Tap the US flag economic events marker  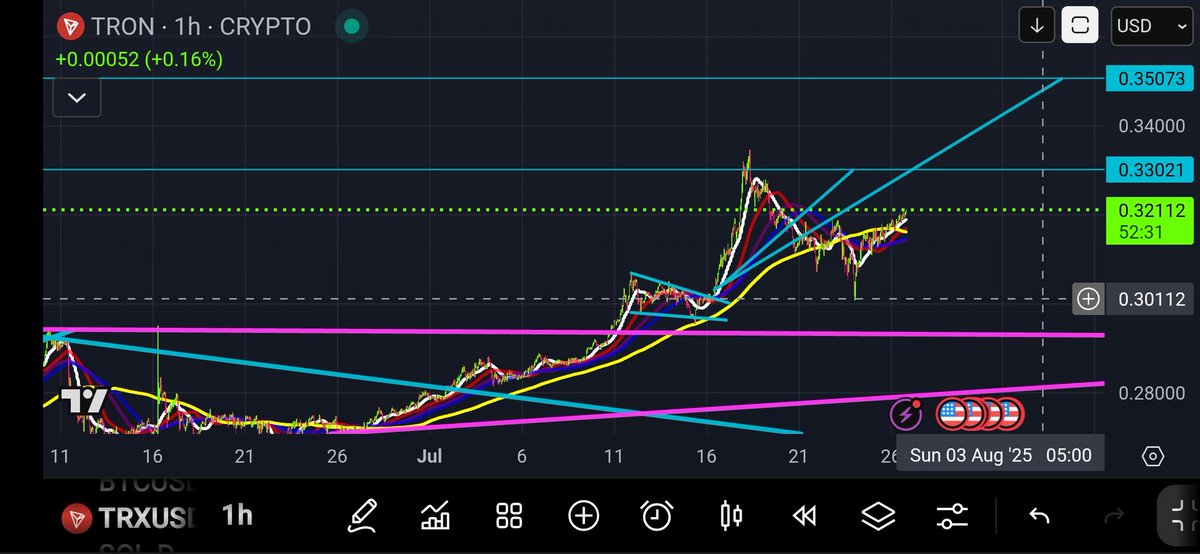point(951,412)
